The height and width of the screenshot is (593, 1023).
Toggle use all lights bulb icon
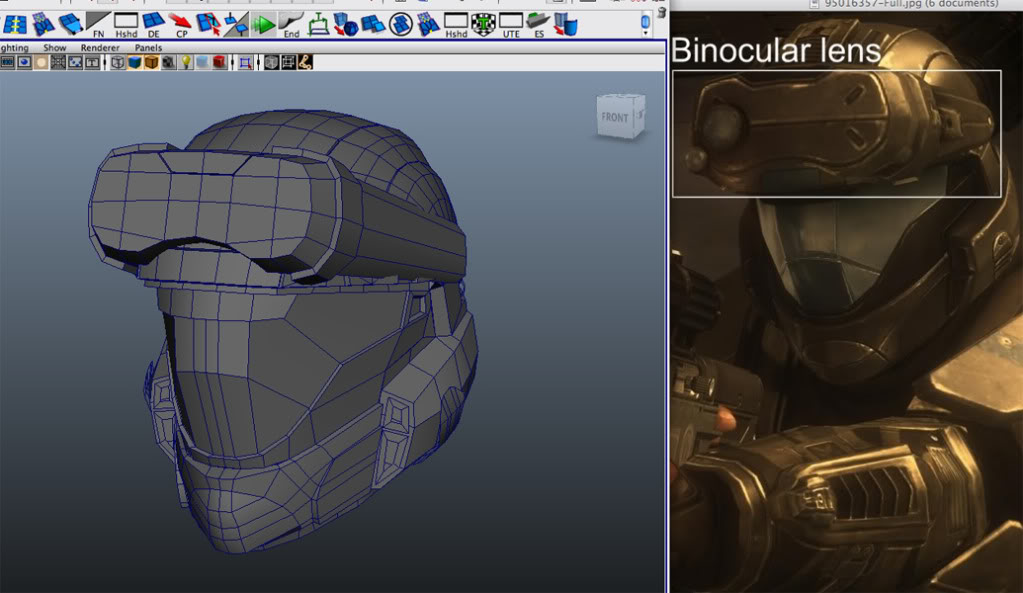(x=185, y=63)
